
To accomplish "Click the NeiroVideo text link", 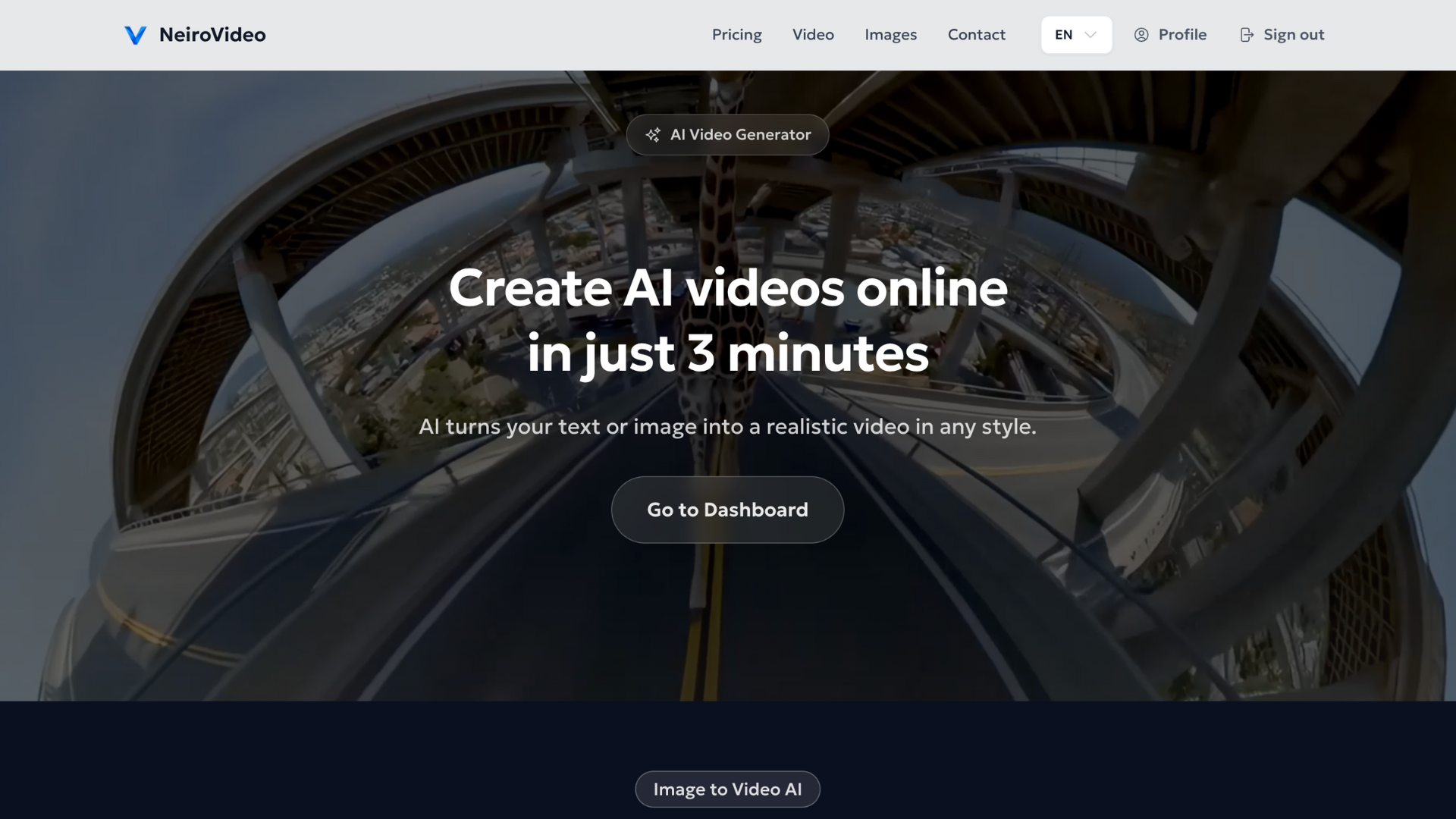I will coord(212,35).
